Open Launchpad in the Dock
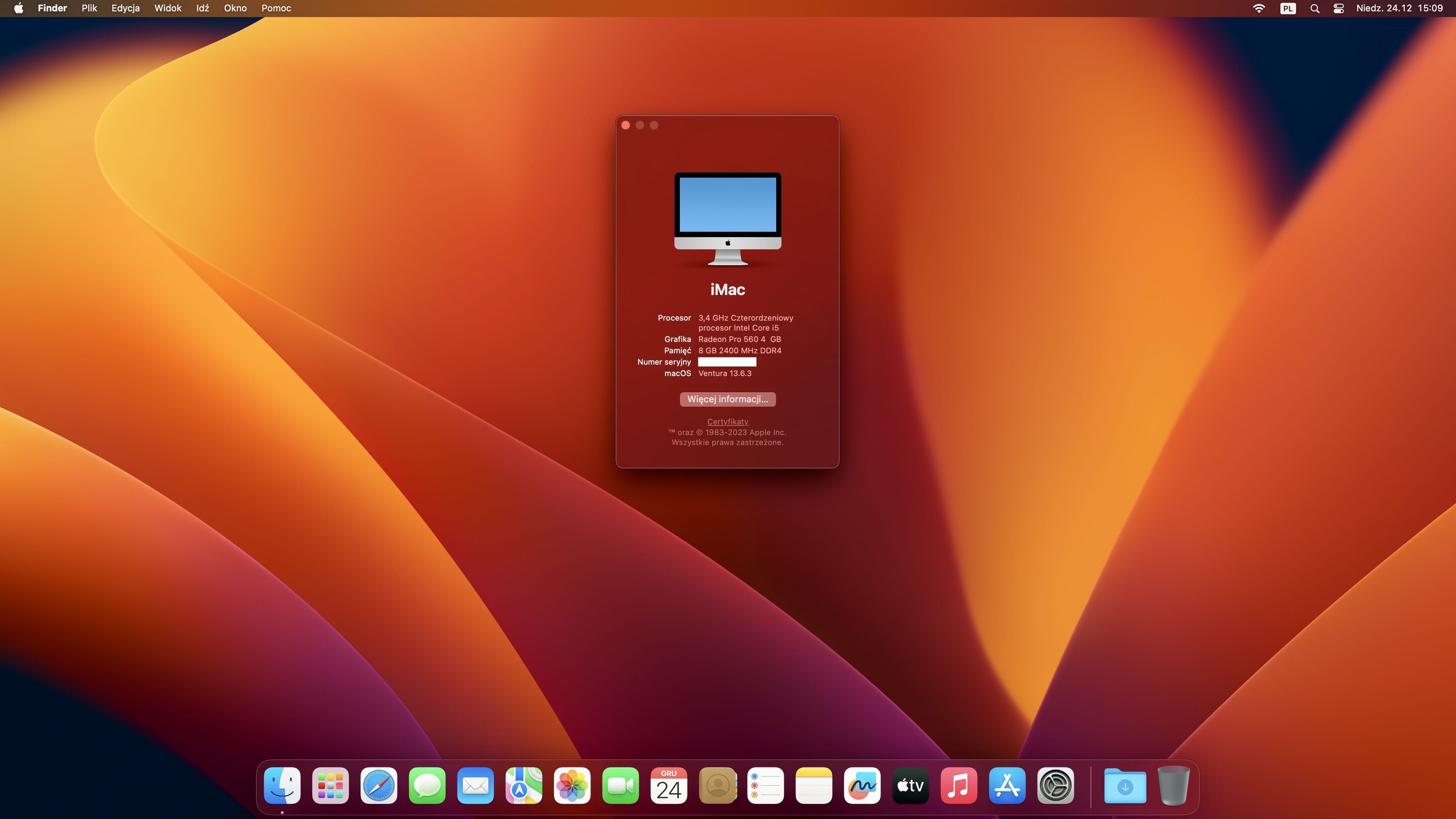The height and width of the screenshot is (819, 1456). [331, 785]
